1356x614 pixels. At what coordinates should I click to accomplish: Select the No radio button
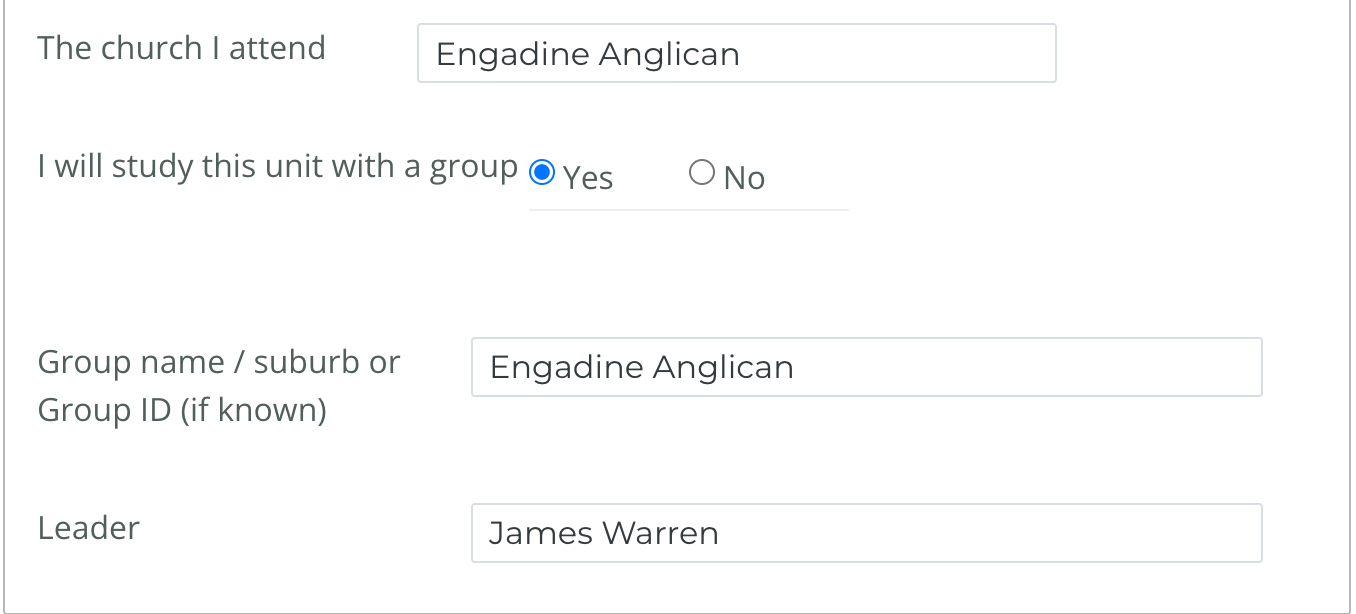point(702,173)
